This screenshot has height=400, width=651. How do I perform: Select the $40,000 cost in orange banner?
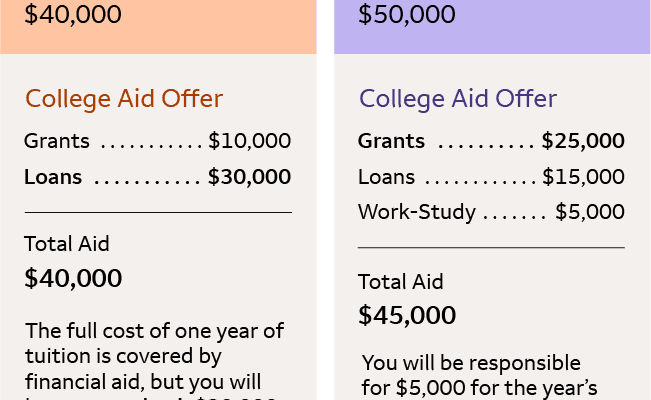tap(73, 14)
